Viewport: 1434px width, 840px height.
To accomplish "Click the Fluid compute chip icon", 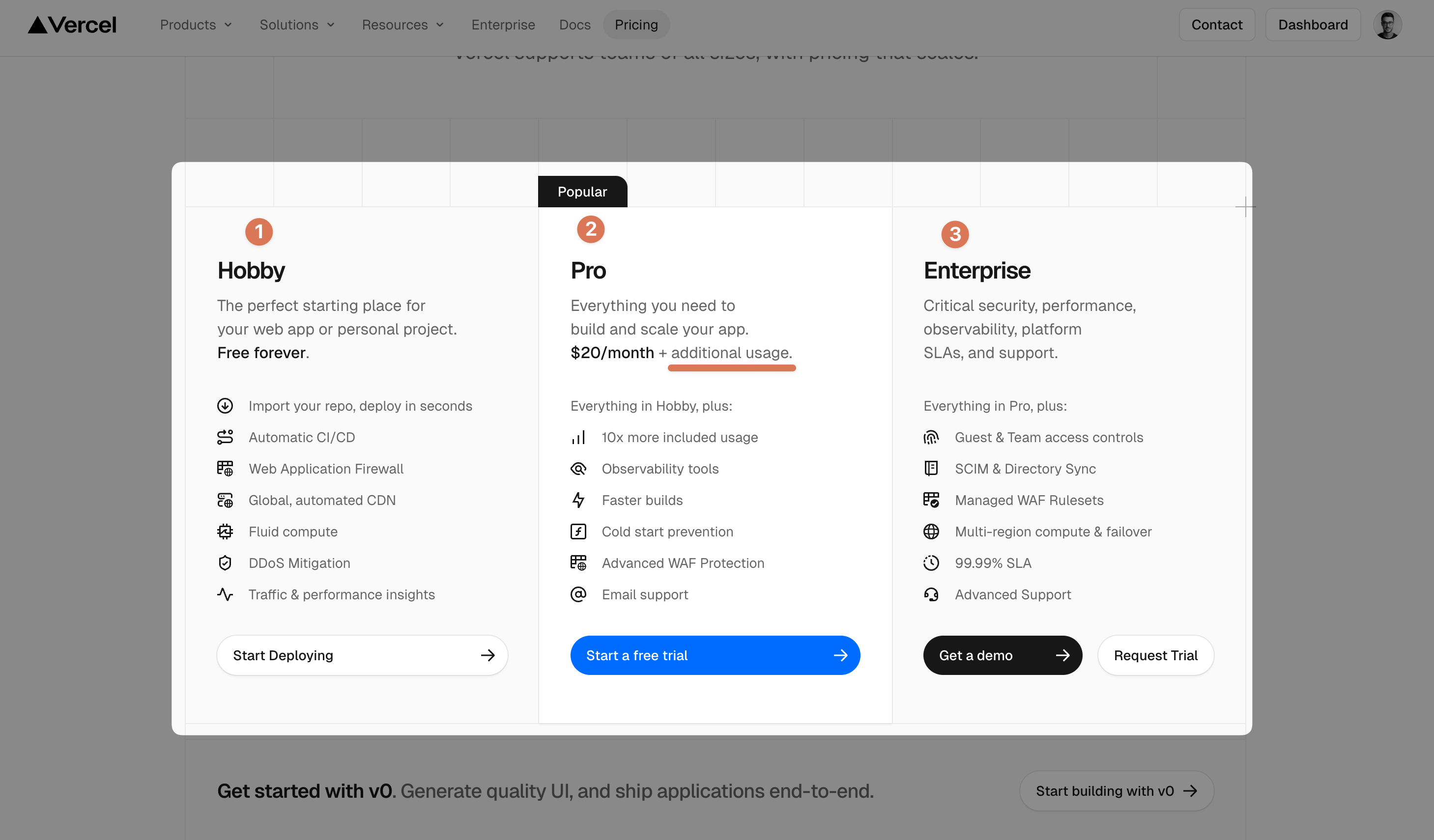I will [225, 532].
